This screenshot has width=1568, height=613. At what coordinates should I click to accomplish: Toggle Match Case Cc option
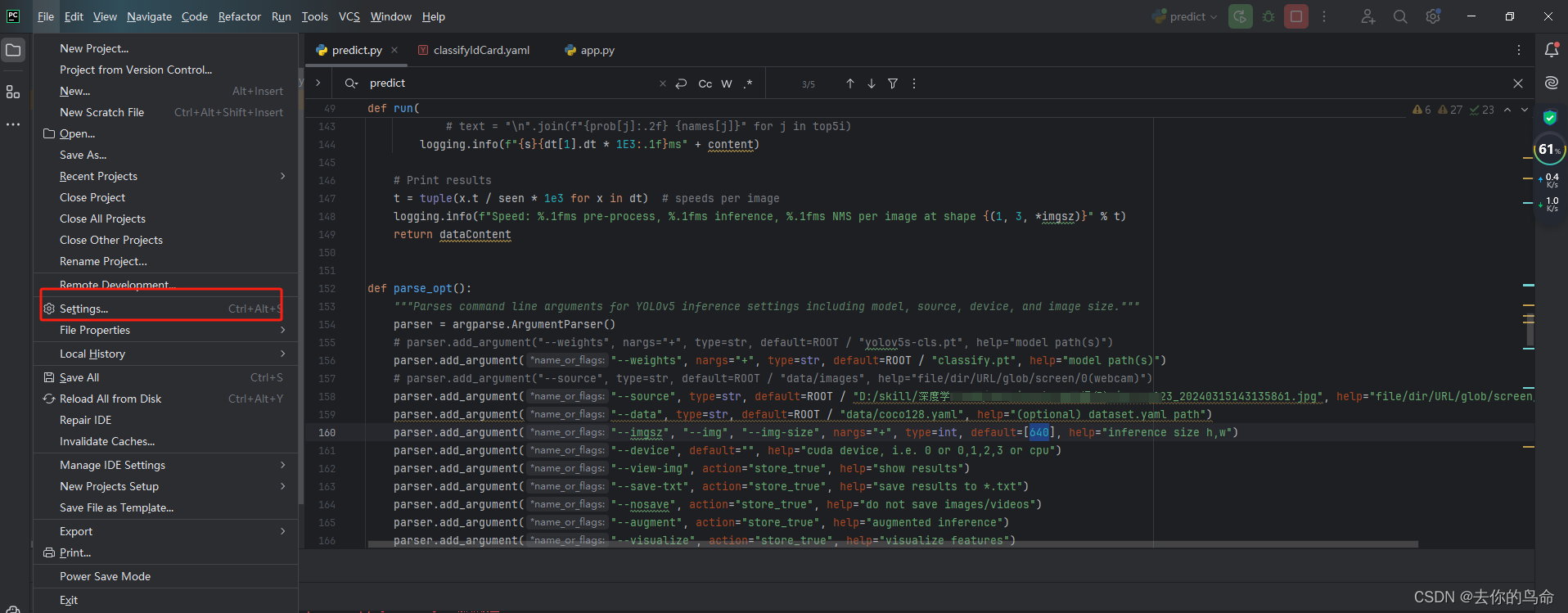(x=705, y=83)
